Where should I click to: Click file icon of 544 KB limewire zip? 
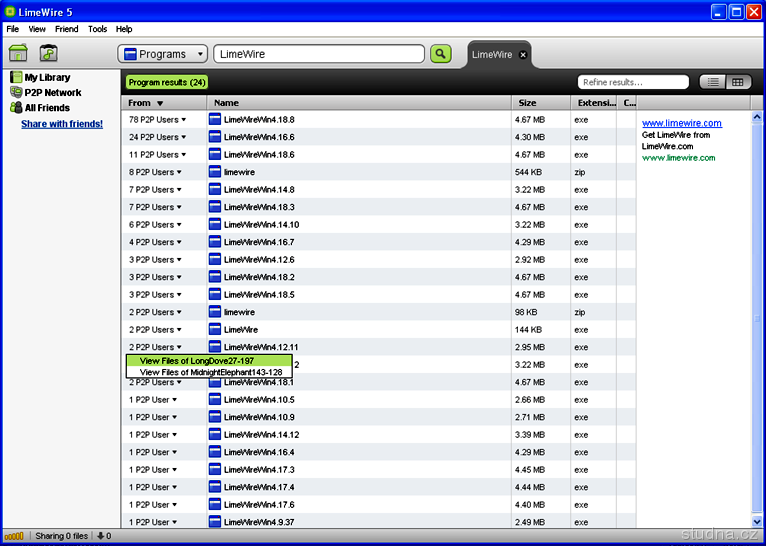pos(215,172)
